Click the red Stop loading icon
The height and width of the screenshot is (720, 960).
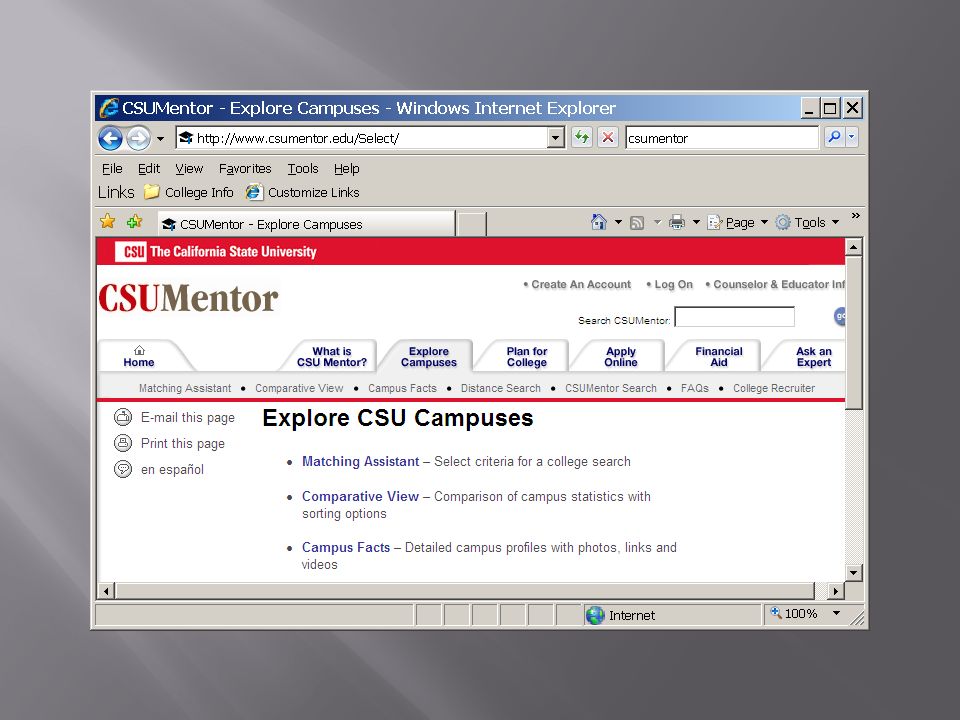[x=608, y=138]
